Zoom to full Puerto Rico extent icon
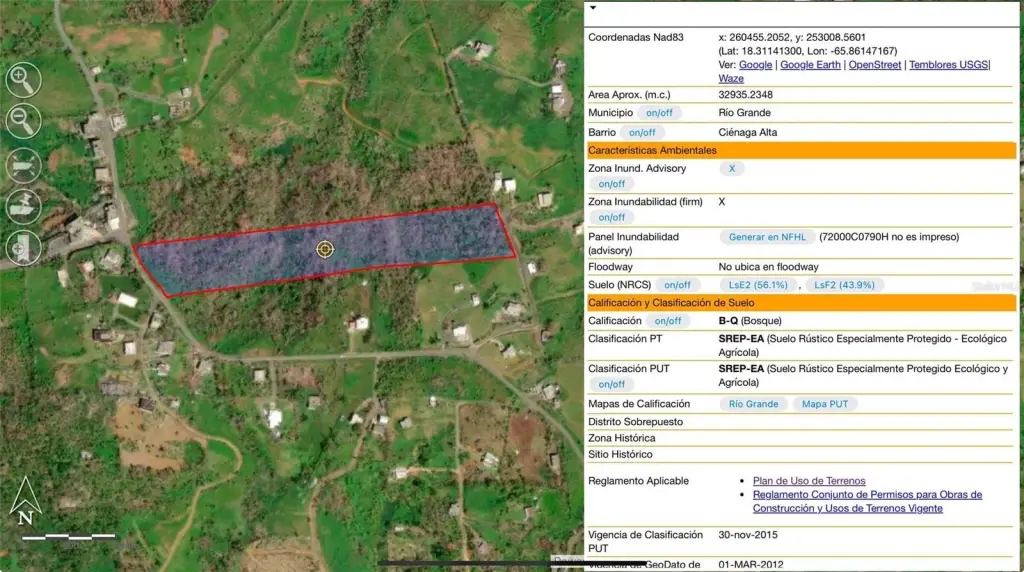The image size is (1024, 572). [23, 164]
